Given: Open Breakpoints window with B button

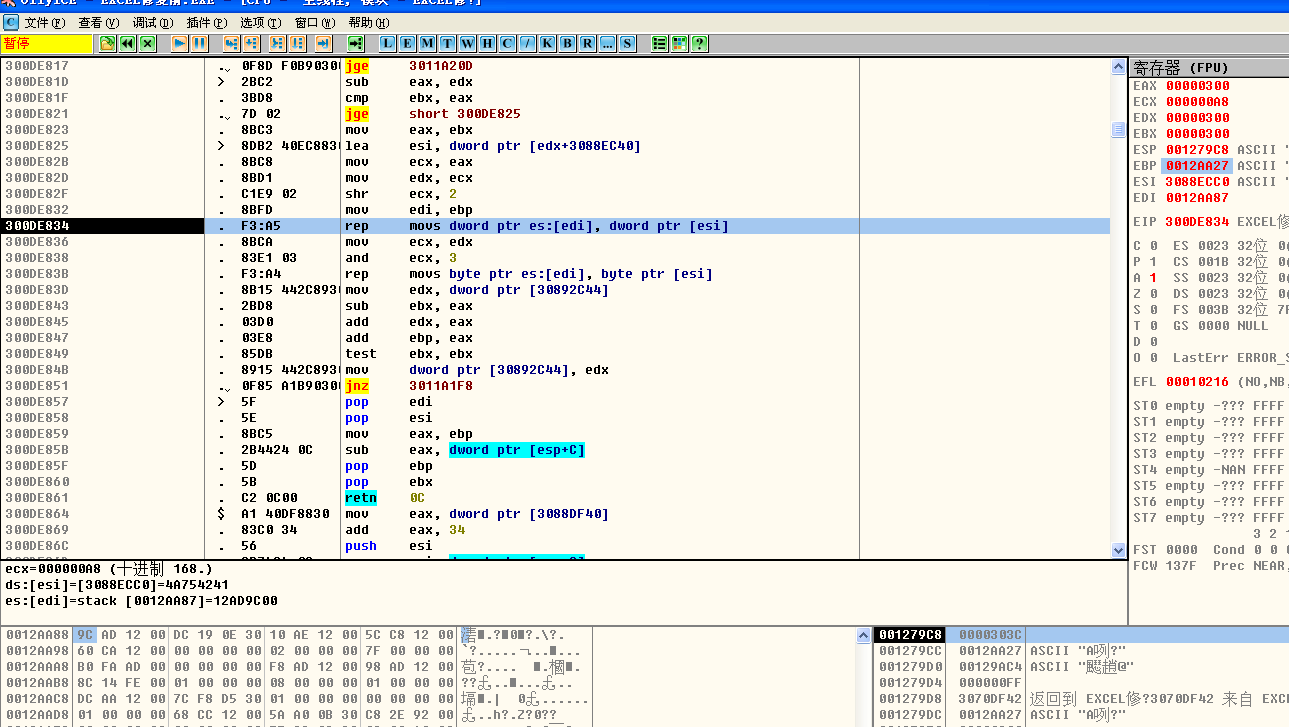Looking at the screenshot, I should 567,43.
